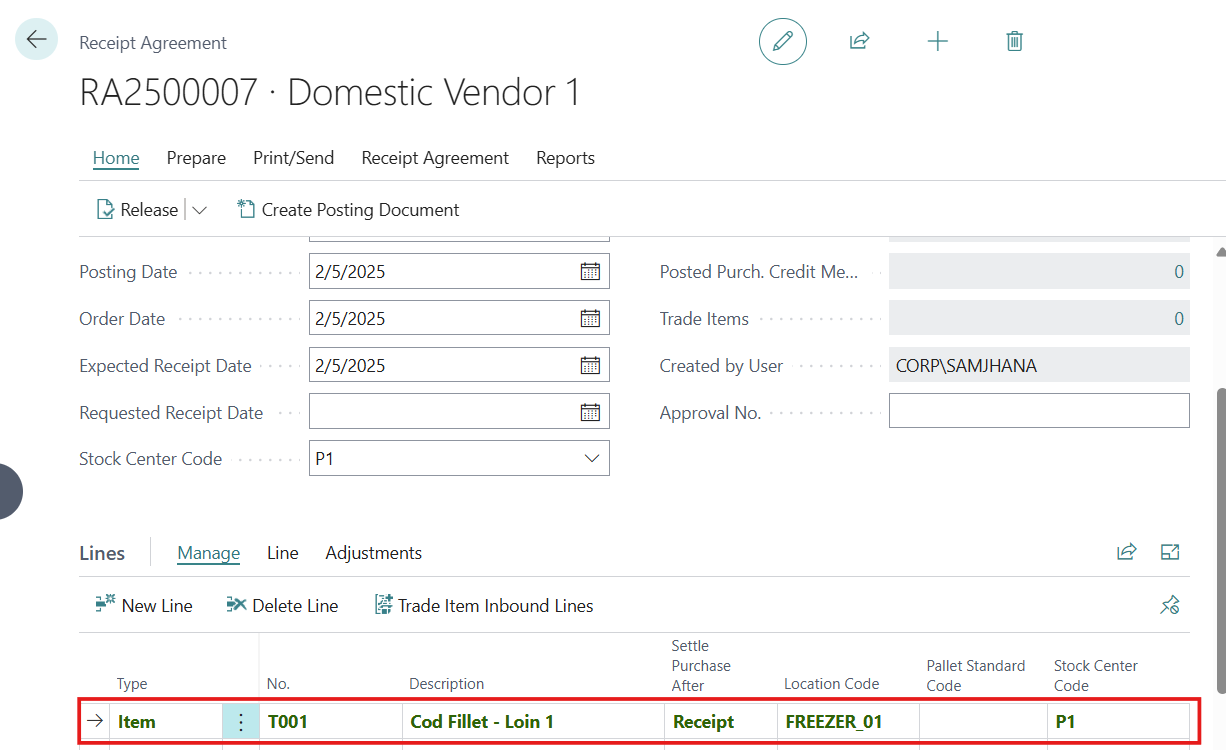The height and width of the screenshot is (750, 1226).
Task: Click the trash delete icon
Action: 1014,41
